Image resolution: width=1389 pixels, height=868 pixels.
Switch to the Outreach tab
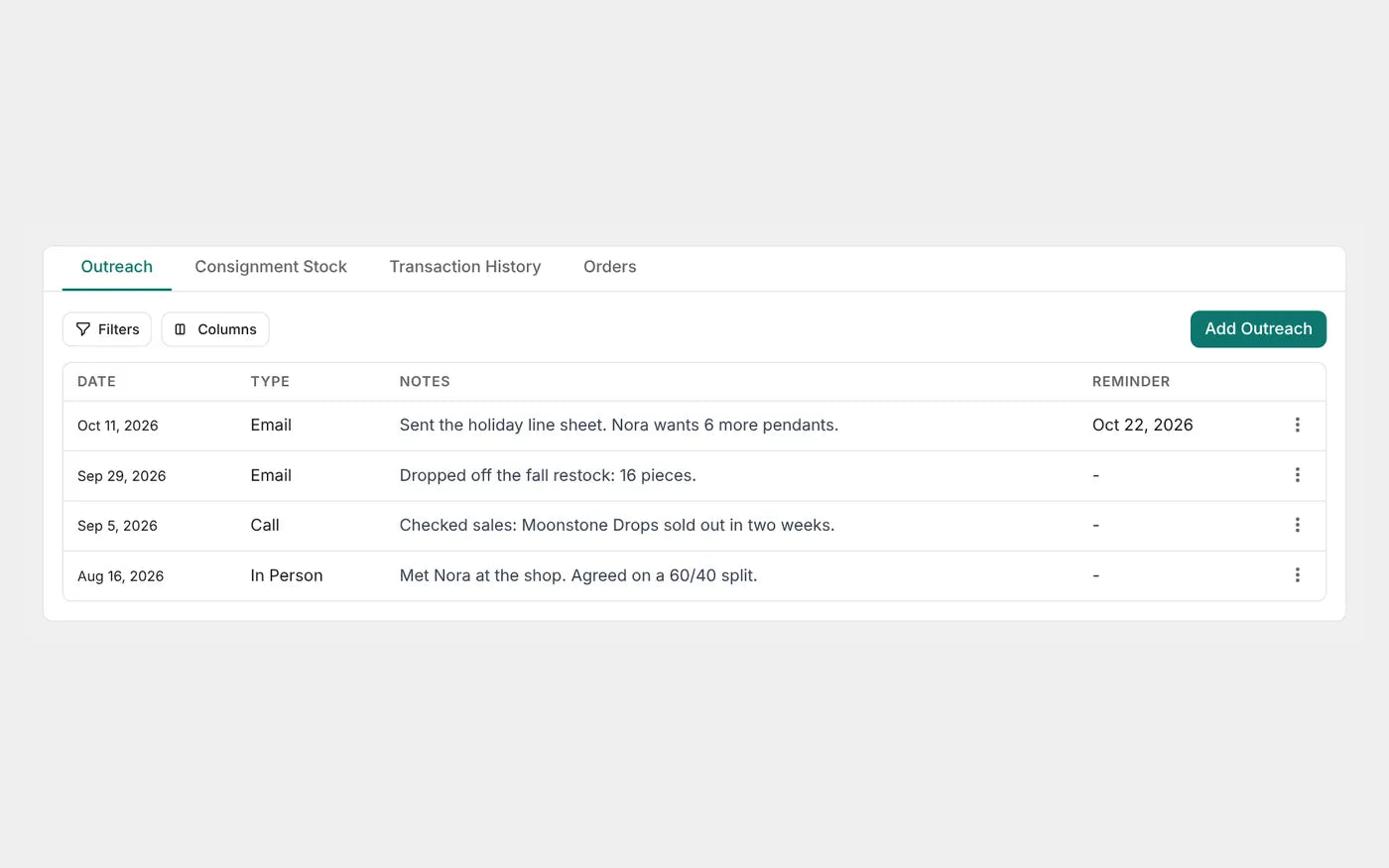click(117, 267)
